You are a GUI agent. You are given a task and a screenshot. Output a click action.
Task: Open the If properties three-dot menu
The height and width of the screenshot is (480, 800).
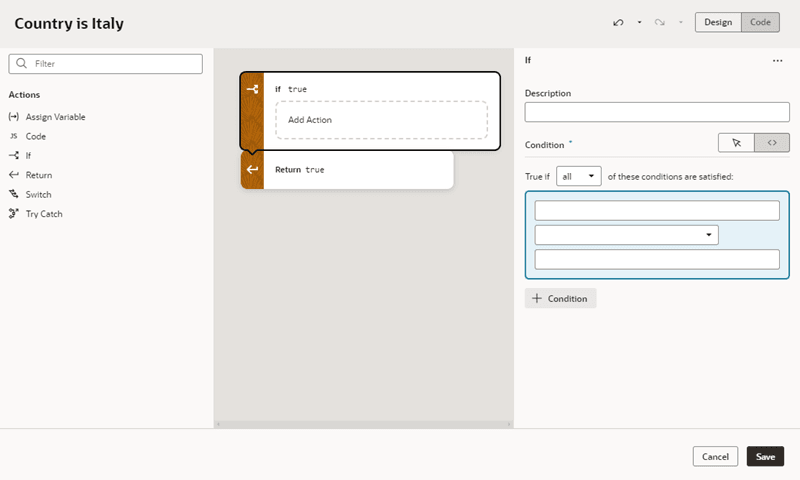tap(777, 61)
